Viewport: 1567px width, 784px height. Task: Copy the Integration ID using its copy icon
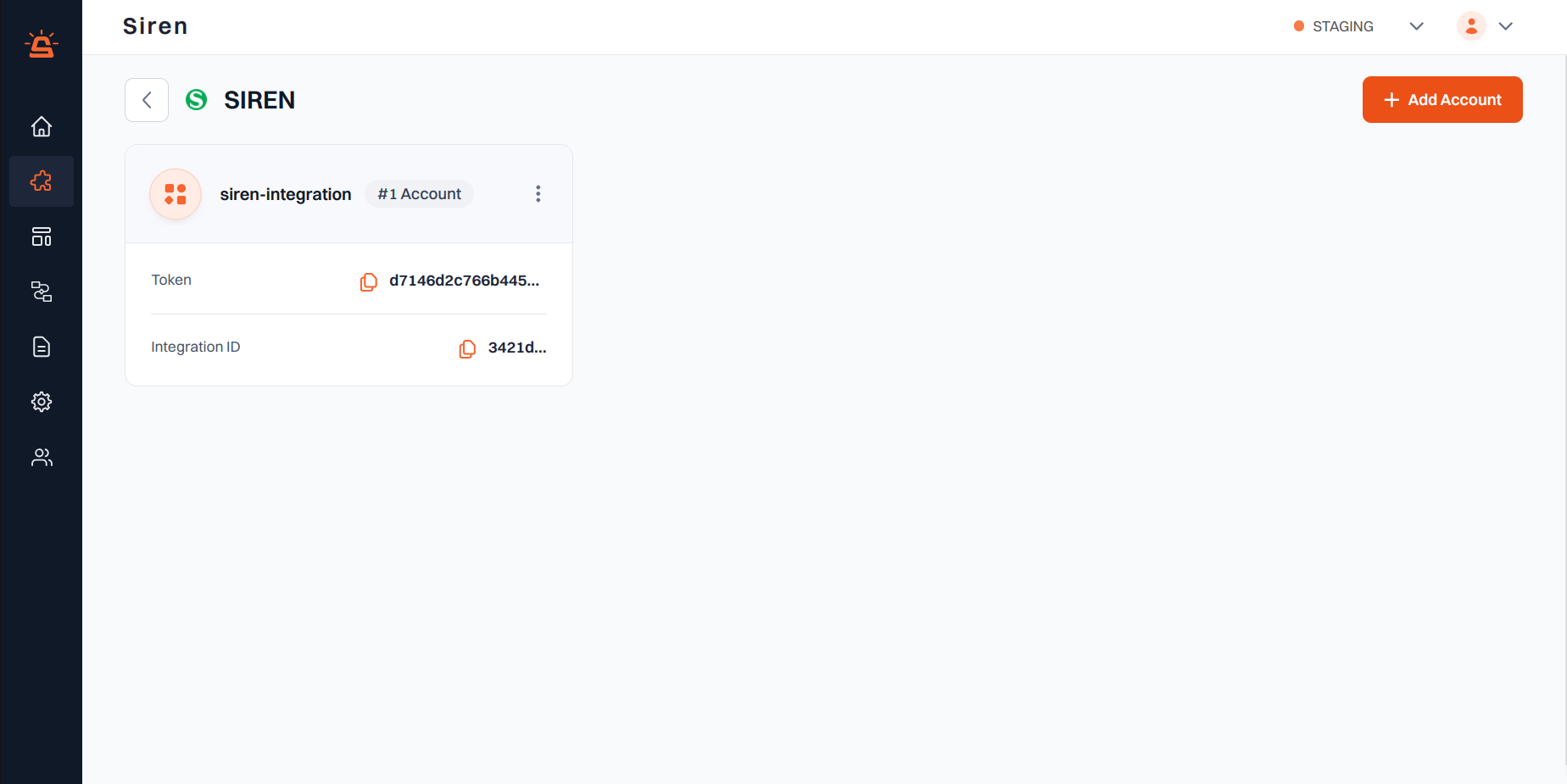click(467, 348)
